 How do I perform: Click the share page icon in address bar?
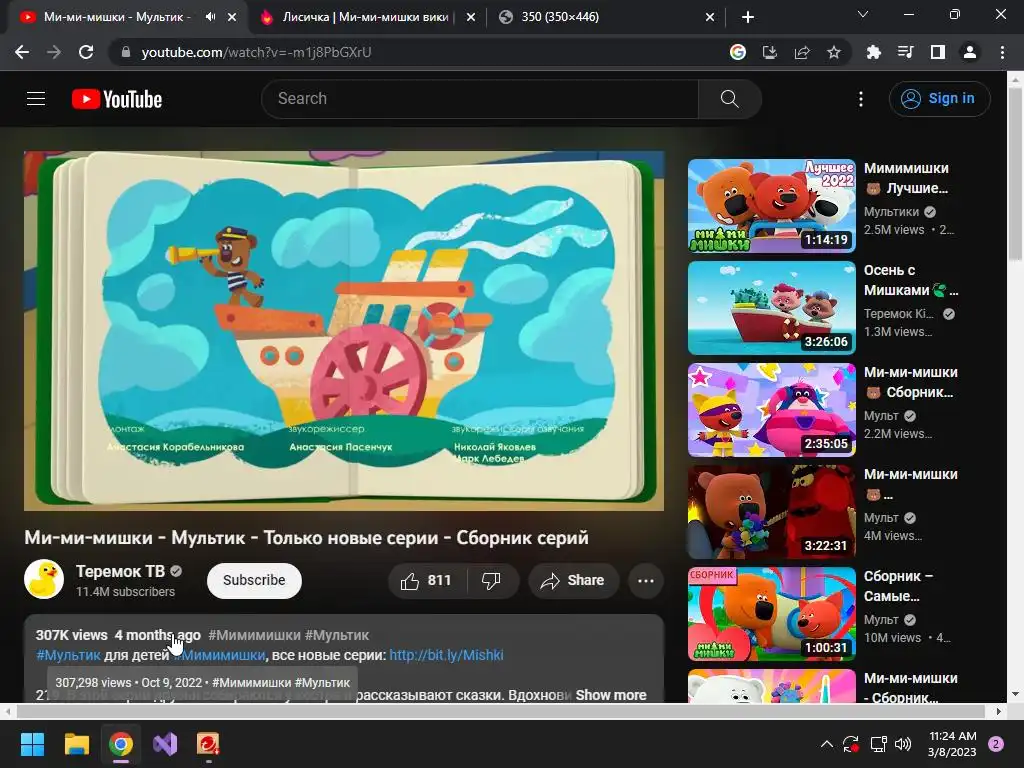801,52
